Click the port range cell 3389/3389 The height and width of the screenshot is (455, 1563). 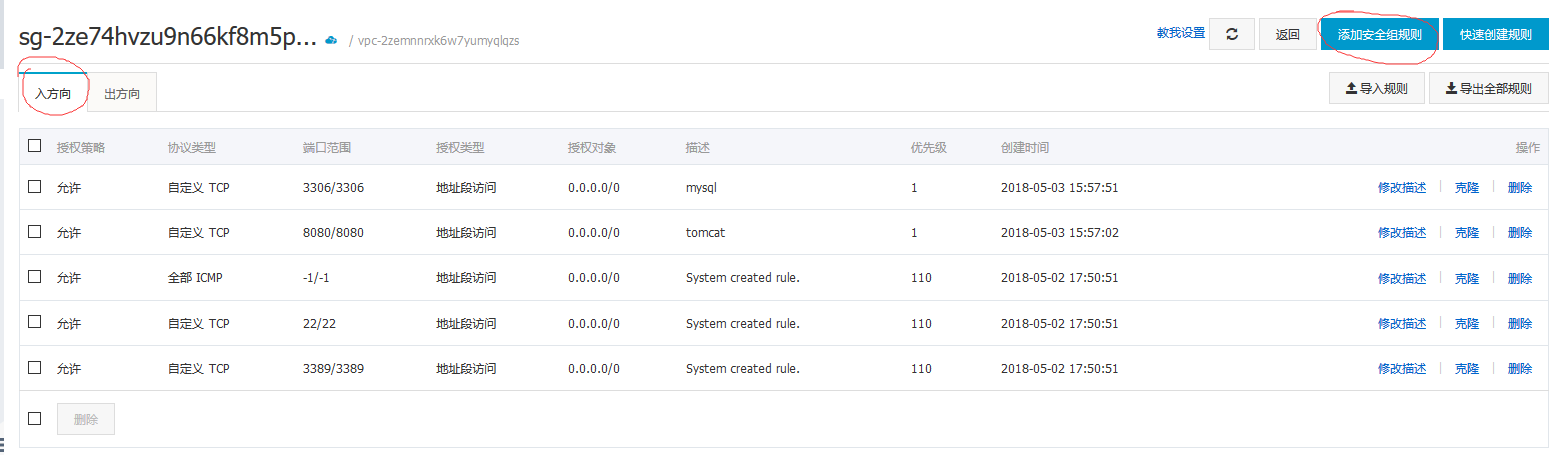click(333, 368)
